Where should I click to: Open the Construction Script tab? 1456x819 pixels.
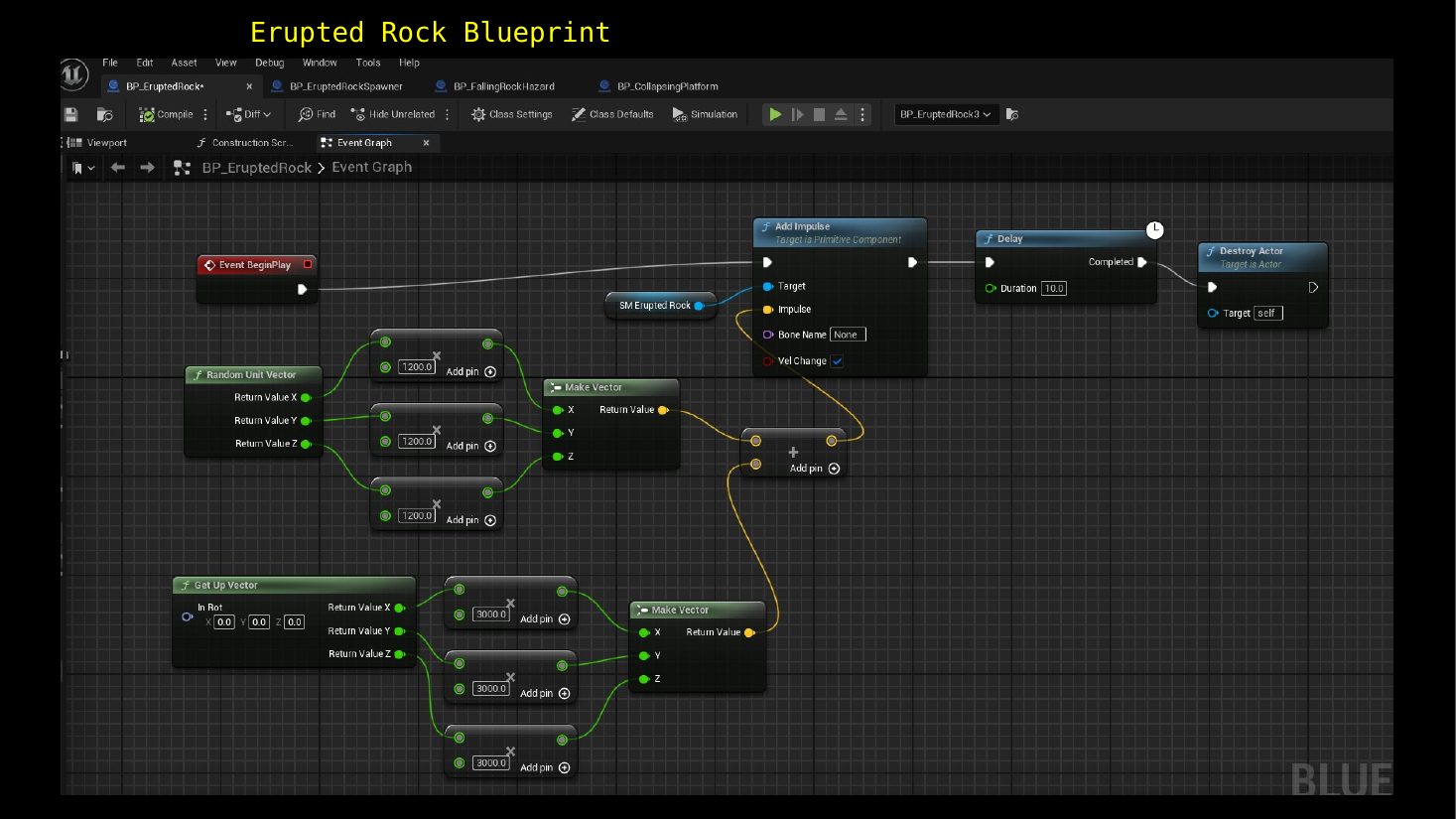244,143
